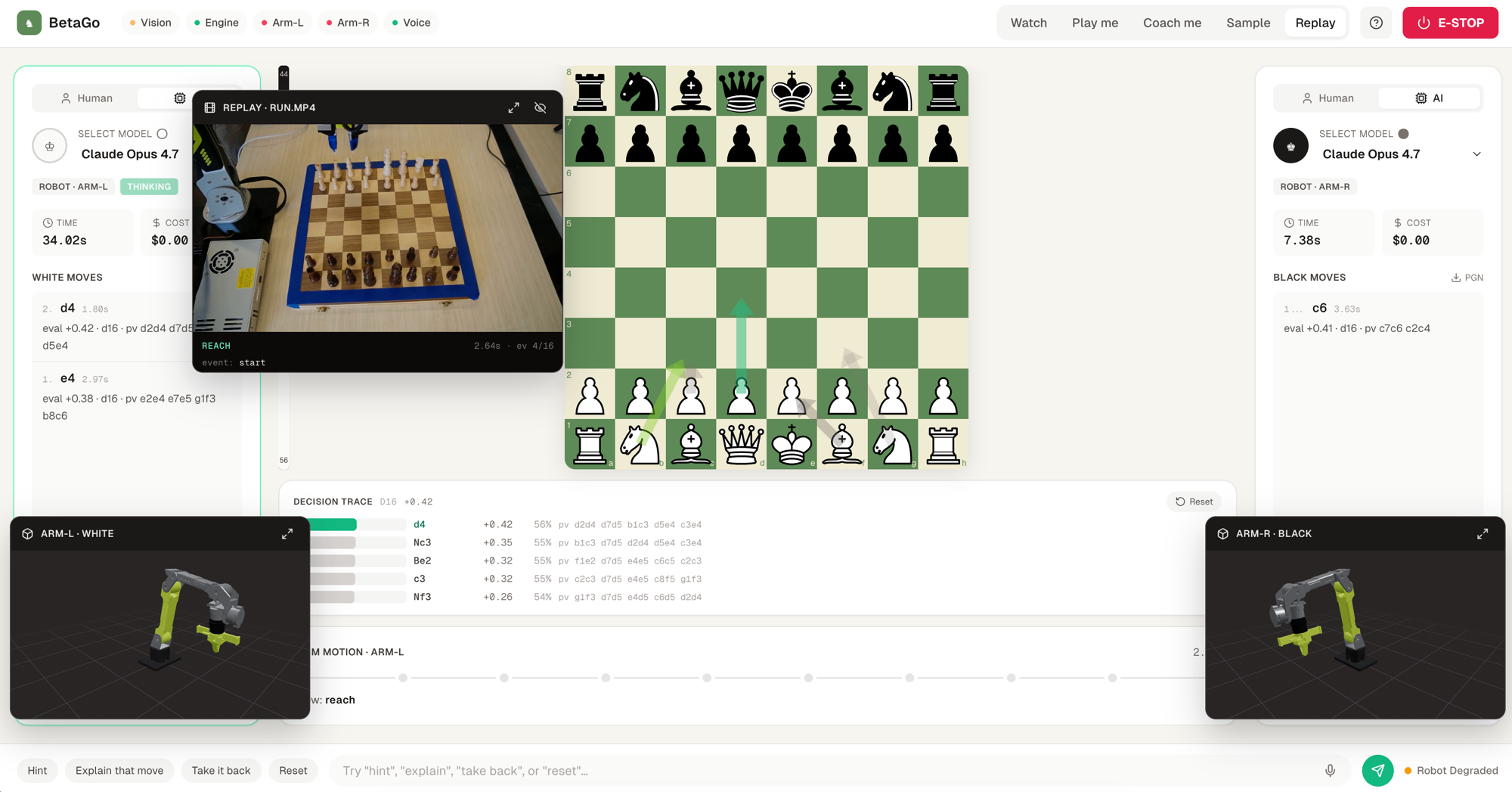This screenshot has height=792, width=1512.
Task: Click the THINKING status badge
Action: coord(149,187)
